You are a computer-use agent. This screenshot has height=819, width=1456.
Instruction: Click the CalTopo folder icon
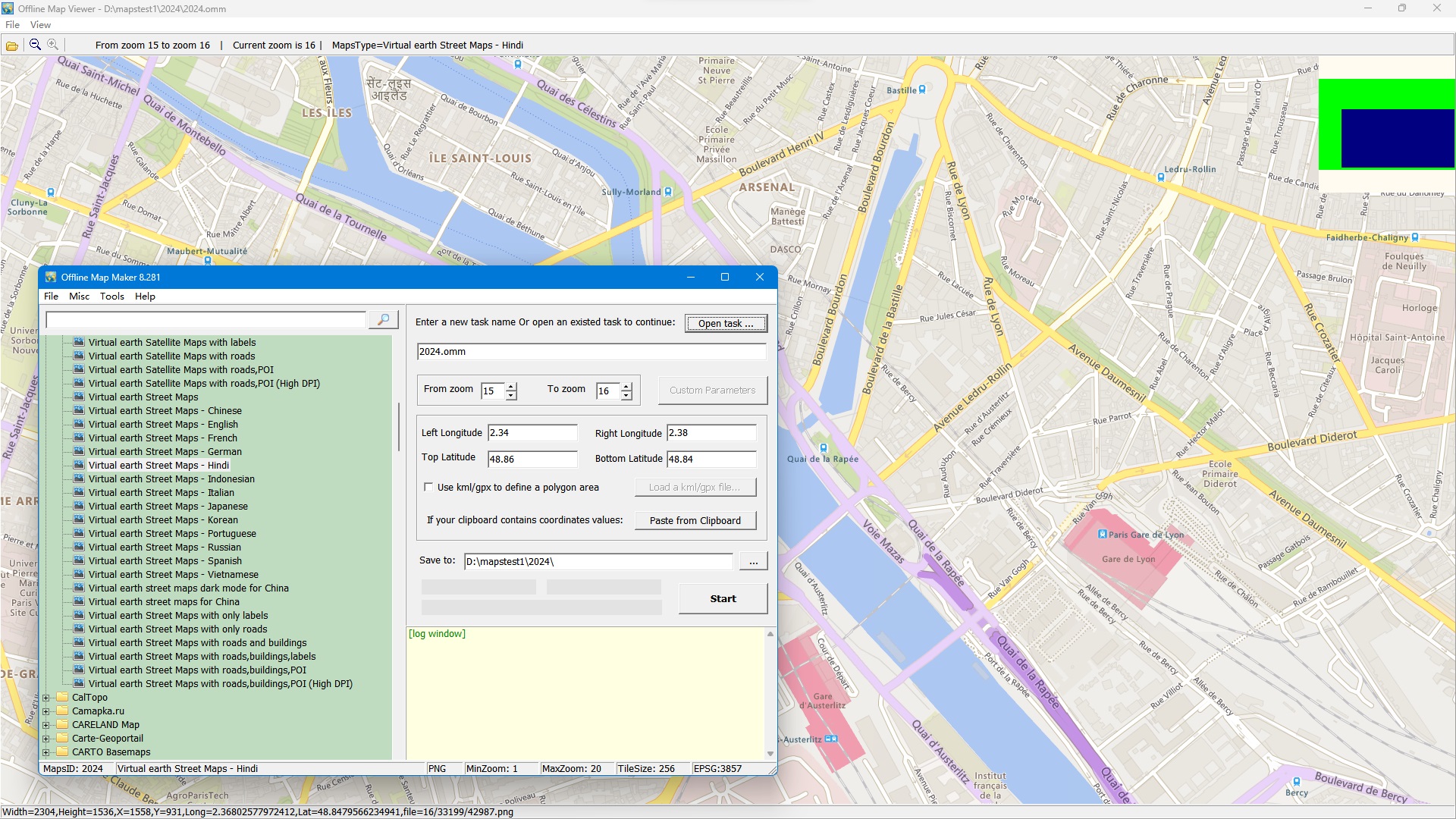62,697
